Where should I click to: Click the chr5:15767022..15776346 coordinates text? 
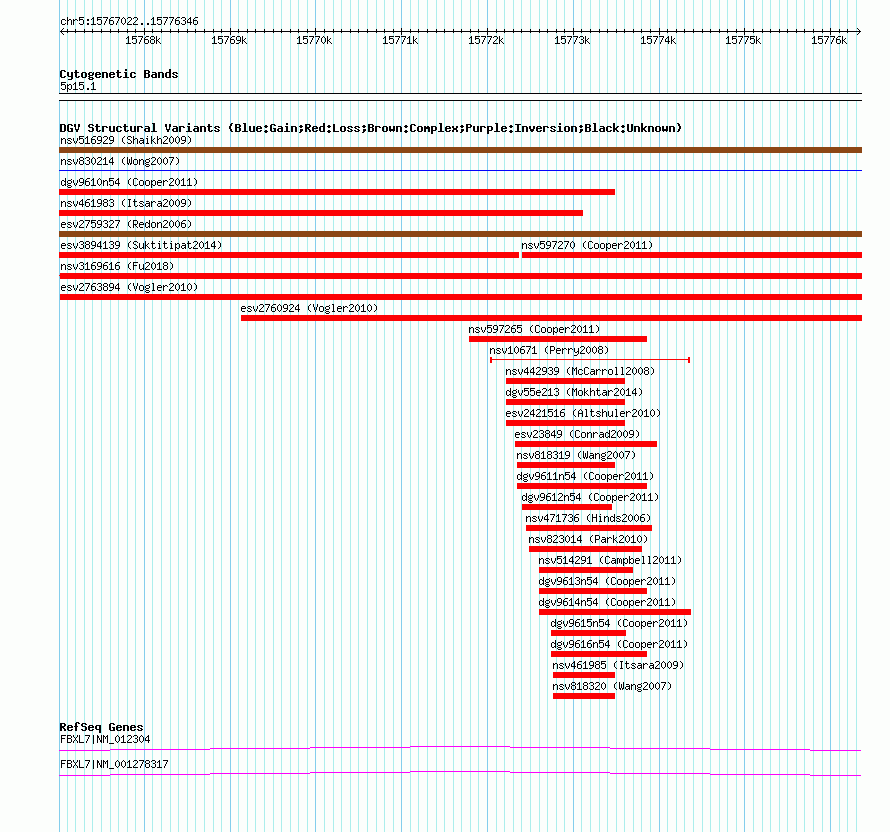point(129,22)
